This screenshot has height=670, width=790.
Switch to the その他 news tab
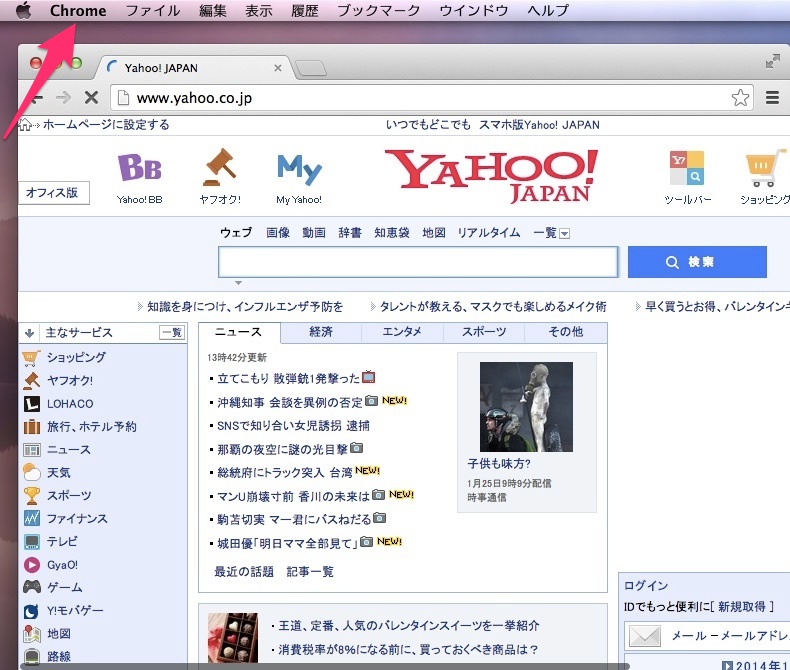(566, 332)
